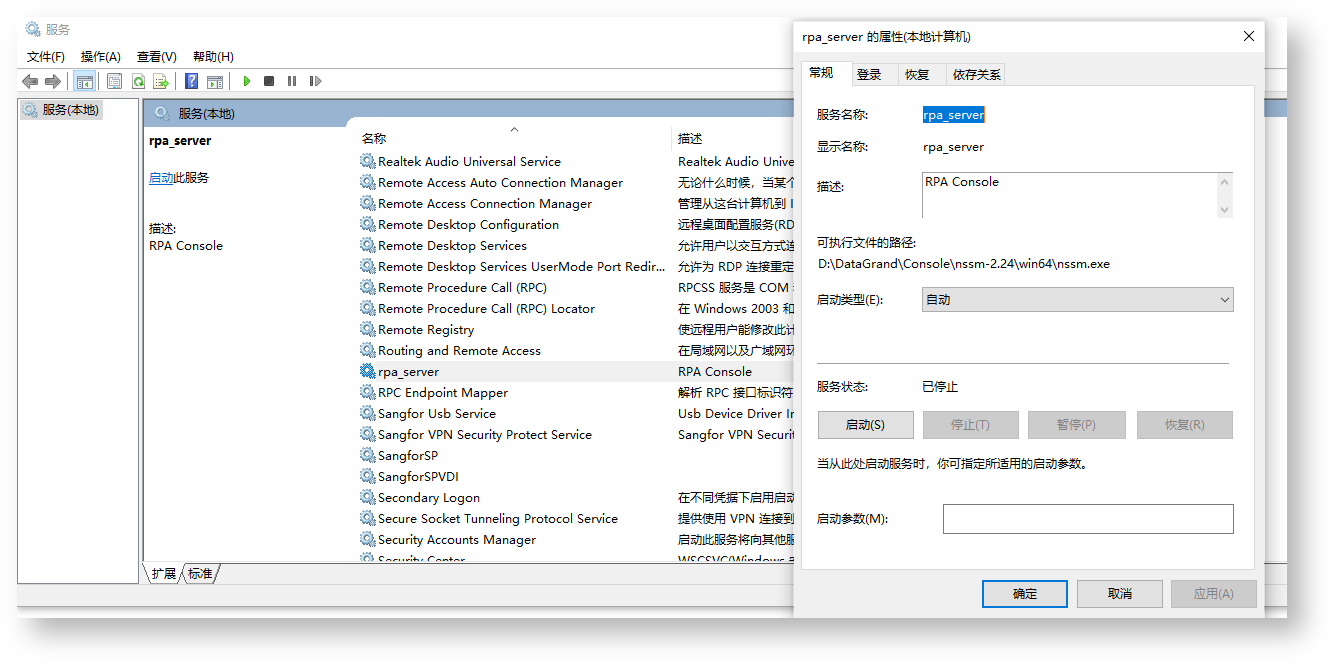This screenshot has height=666, width=1335.
Task: Click the 启动 link for this service
Action: point(161,178)
